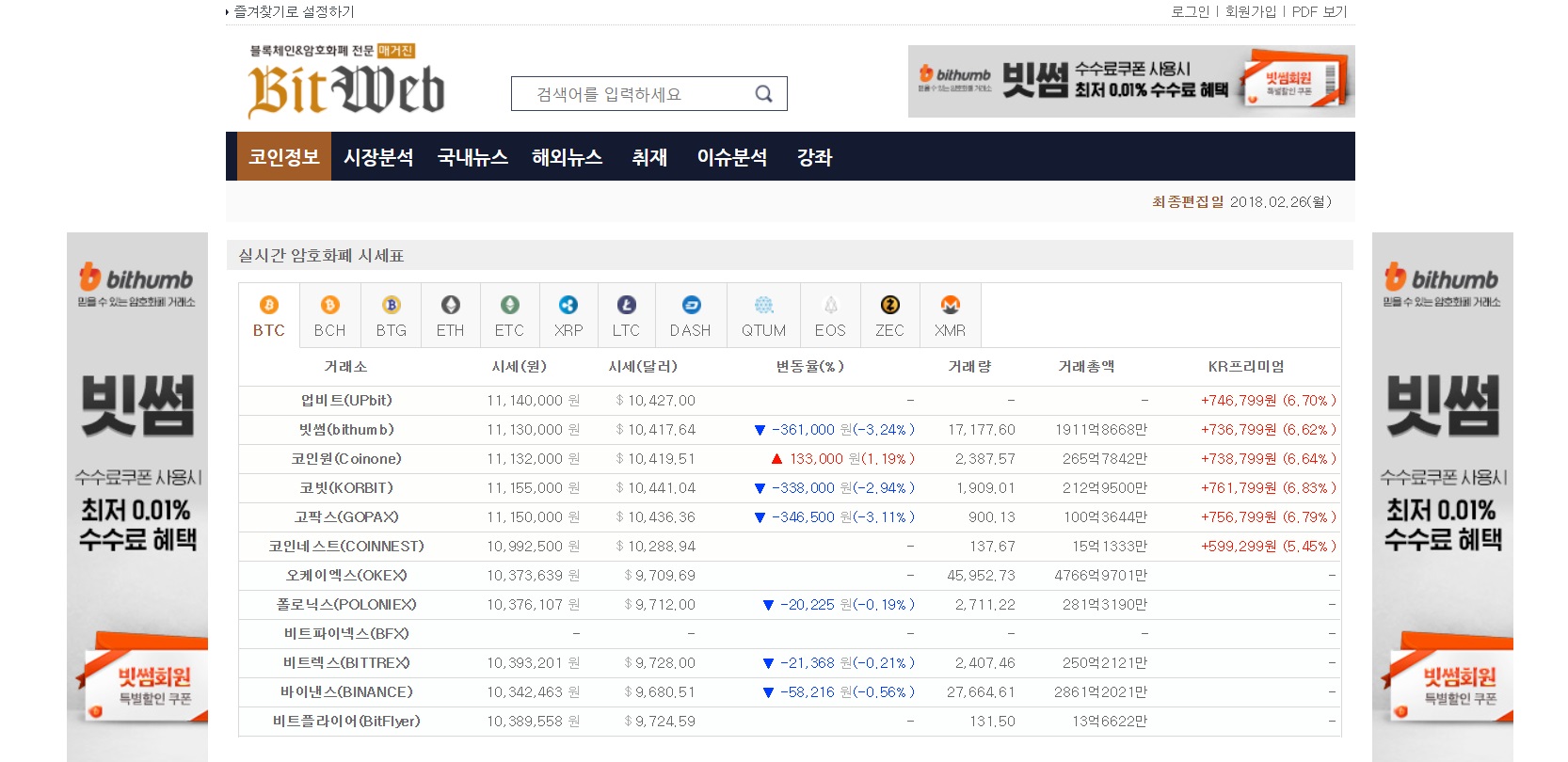Screen dimensions: 1568x762
Task: Open the 강좌 menu
Action: [x=814, y=157]
